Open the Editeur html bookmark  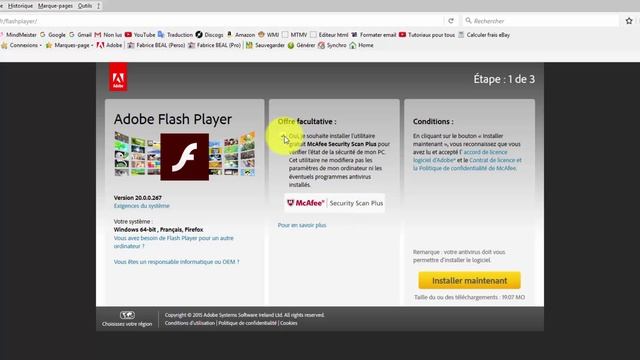pyautogui.click(x=329, y=35)
